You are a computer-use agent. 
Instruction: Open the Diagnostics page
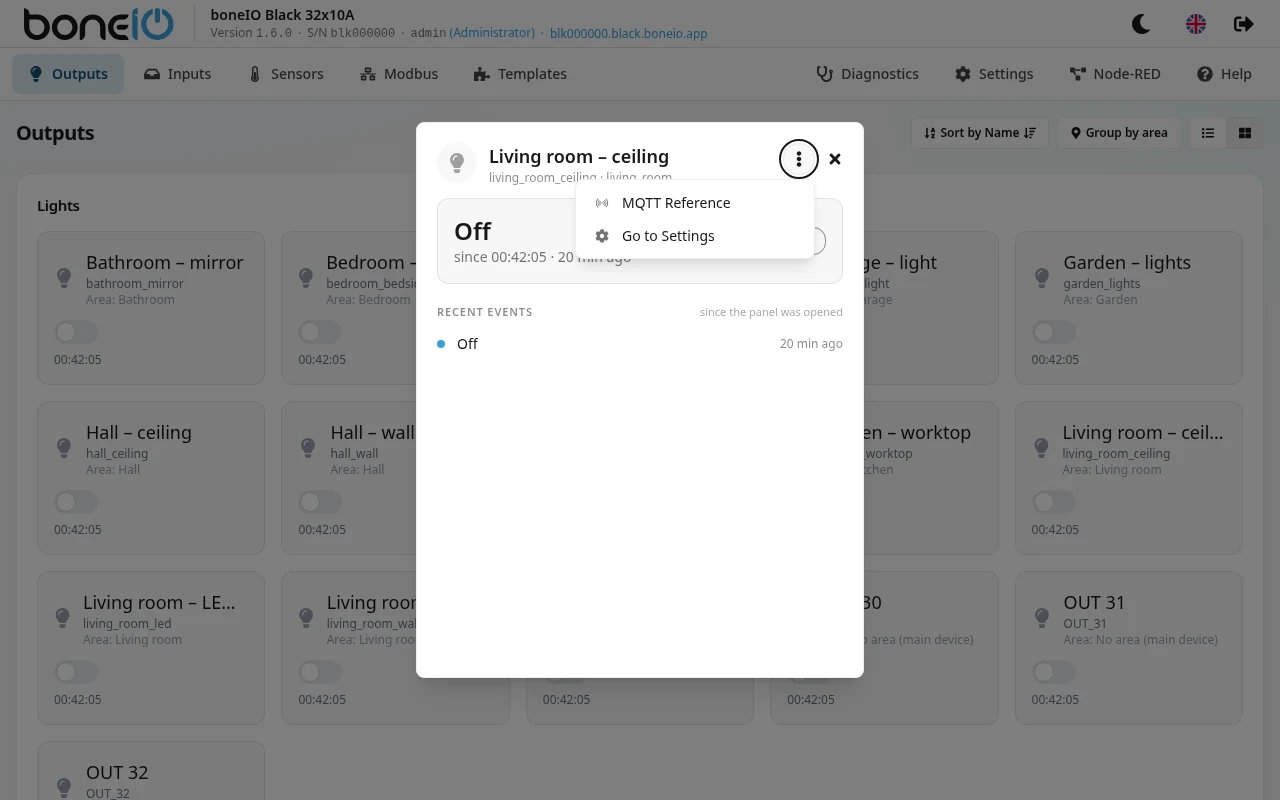pyautogui.click(x=868, y=74)
